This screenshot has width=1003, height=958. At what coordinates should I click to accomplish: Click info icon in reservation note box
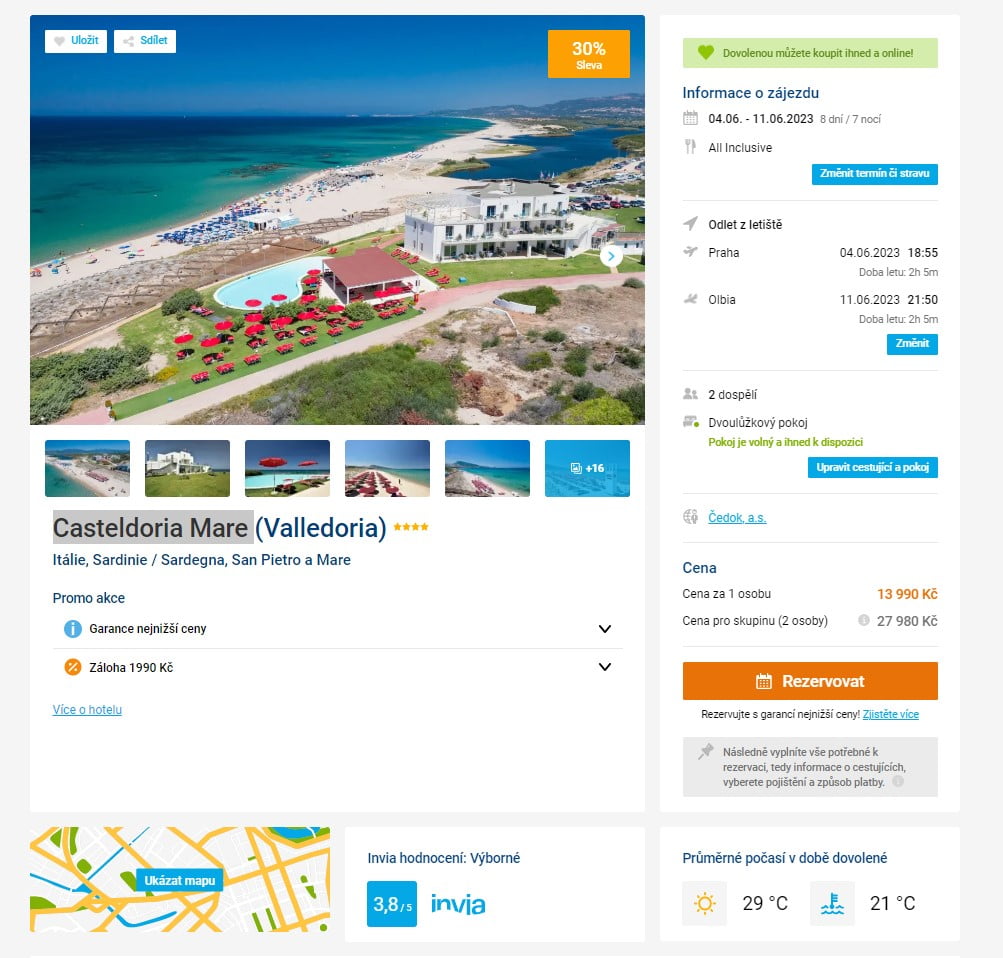click(x=898, y=782)
